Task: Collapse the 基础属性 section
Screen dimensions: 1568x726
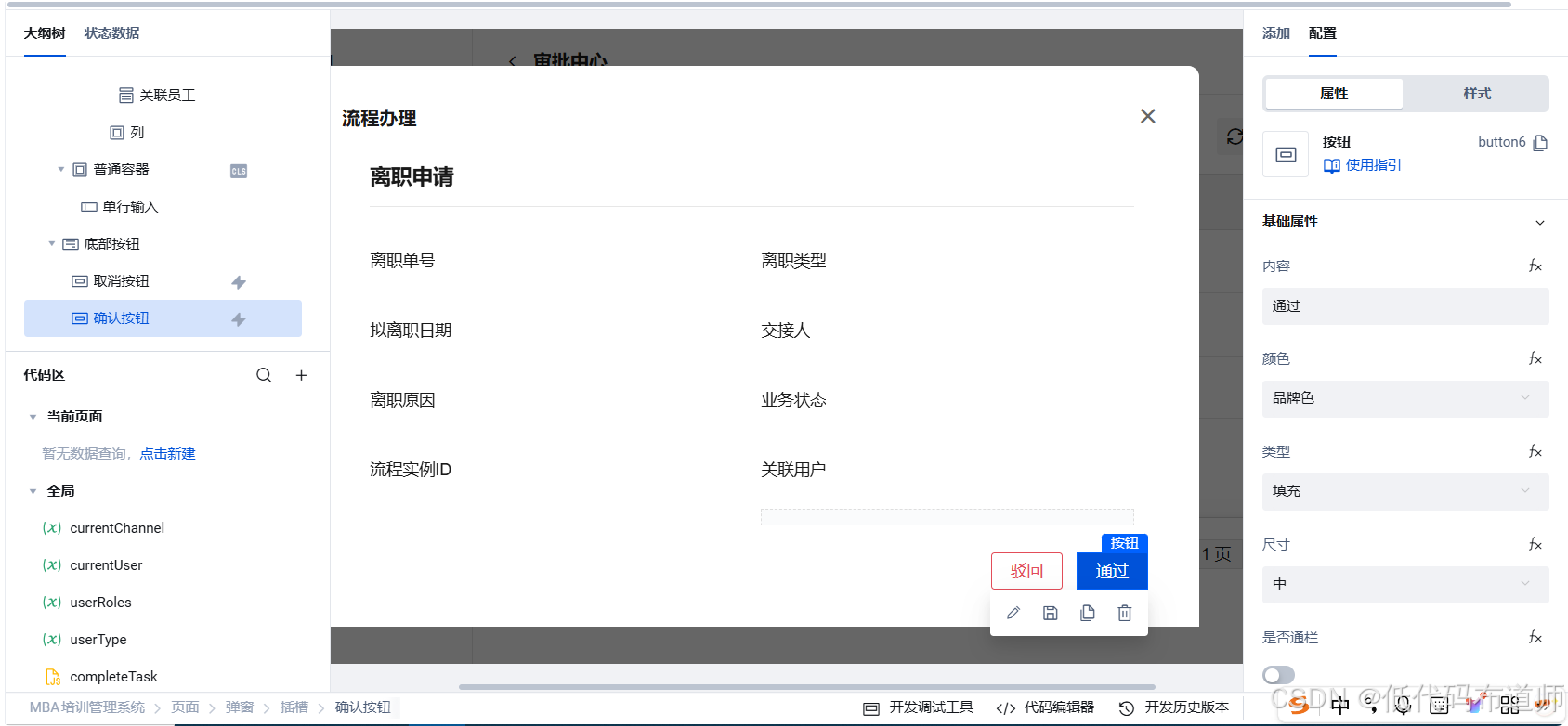Action: coord(1540,223)
